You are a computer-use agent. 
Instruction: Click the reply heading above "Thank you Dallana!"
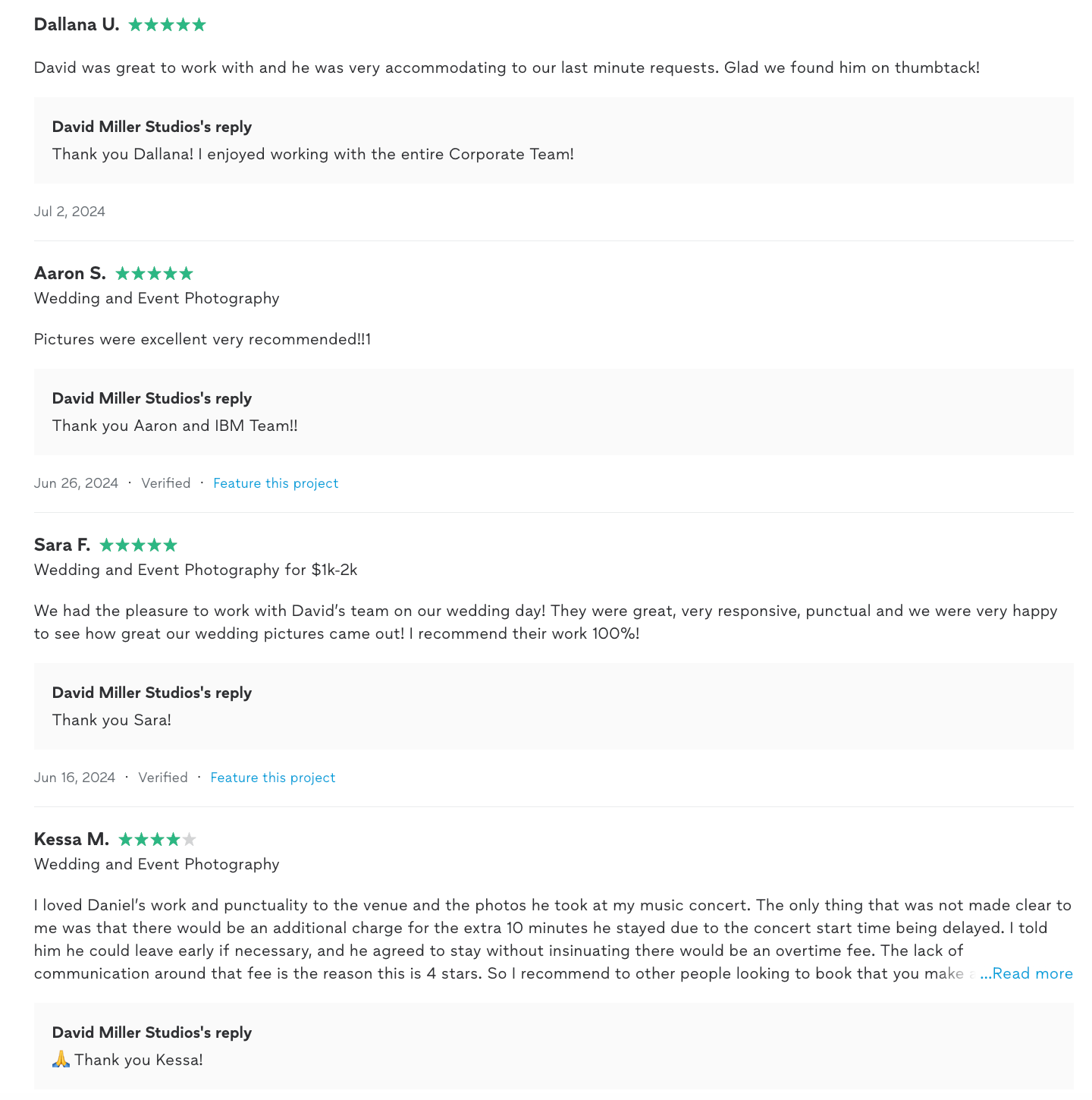point(152,127)
